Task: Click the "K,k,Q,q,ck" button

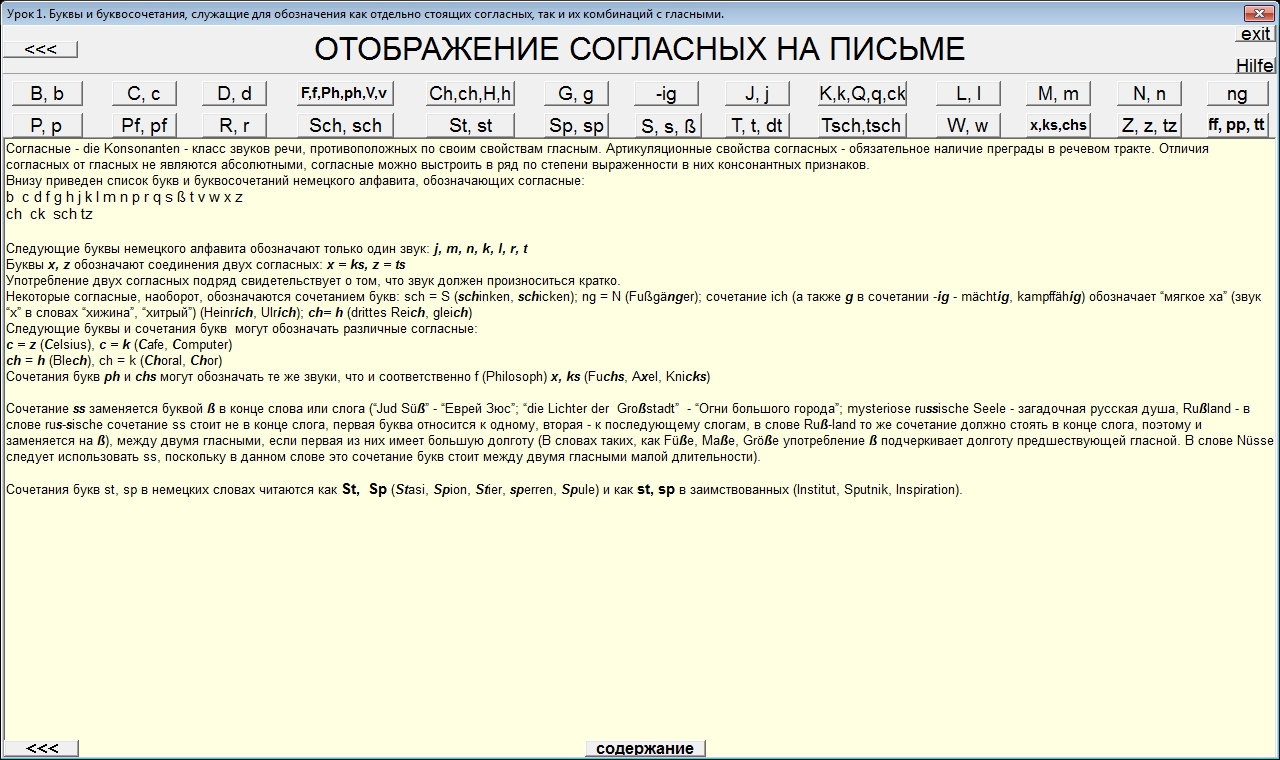Action: (862, 94)
